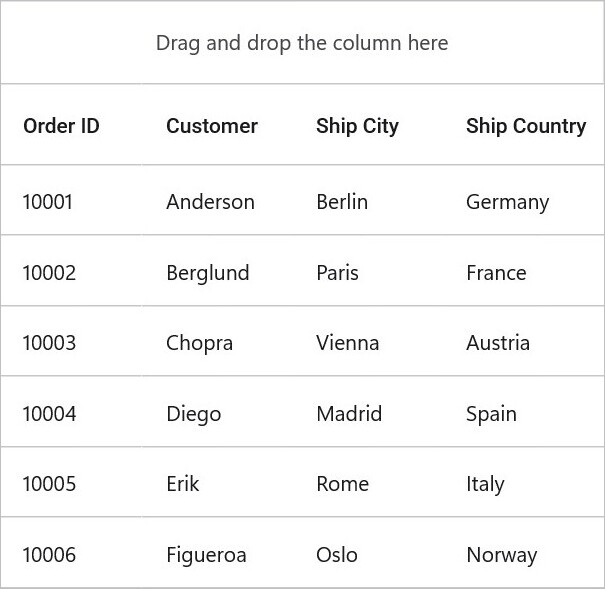Select order 10001 cell
This screenshot has width=605, height=589.
point(71,200)
